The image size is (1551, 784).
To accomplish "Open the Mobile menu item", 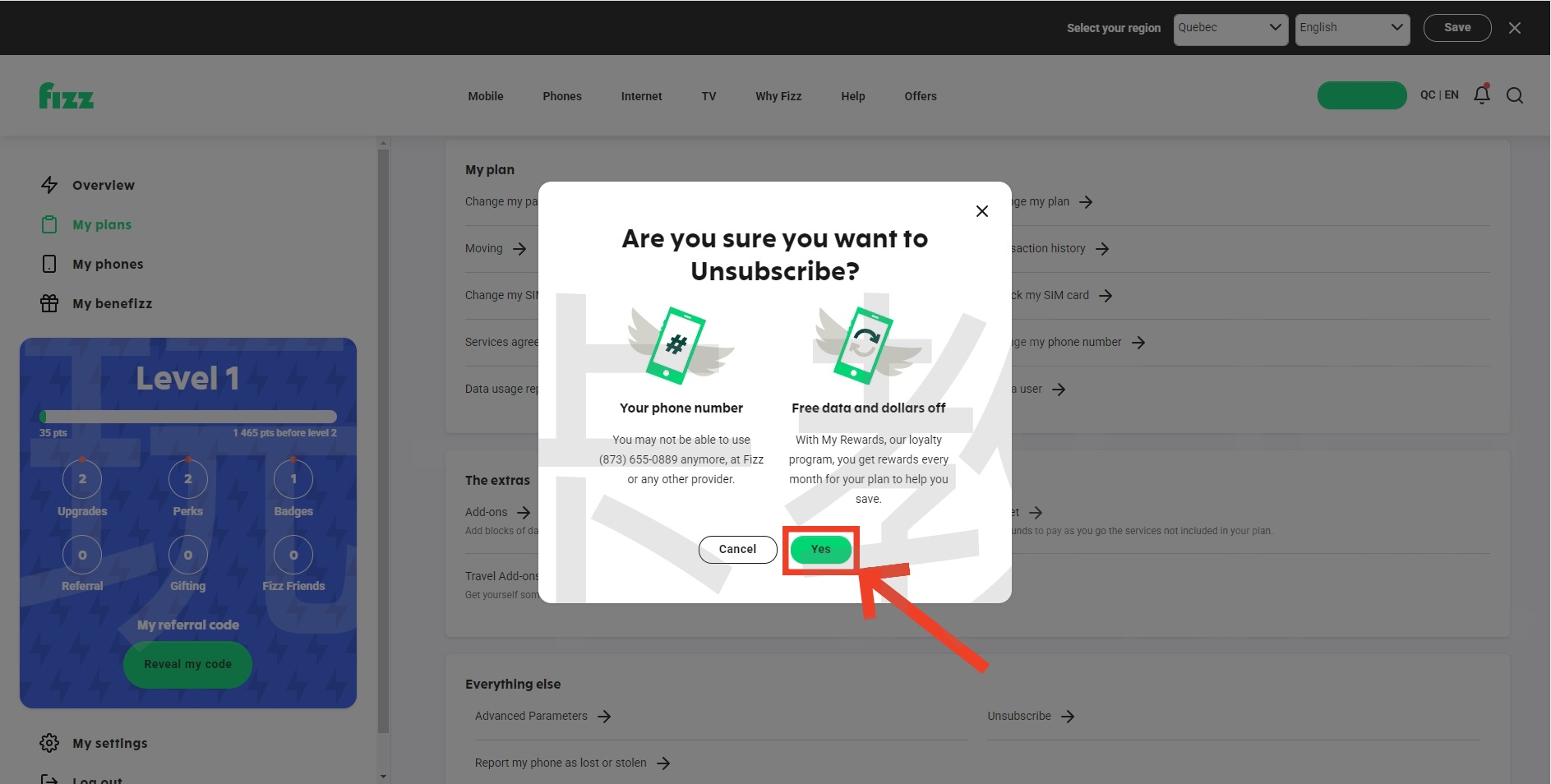I will point(485,96).
